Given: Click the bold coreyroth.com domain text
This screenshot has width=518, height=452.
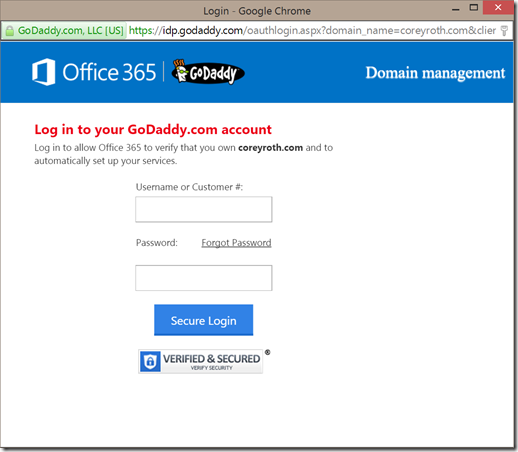Looking at the screenshot, I should point(270,147).
